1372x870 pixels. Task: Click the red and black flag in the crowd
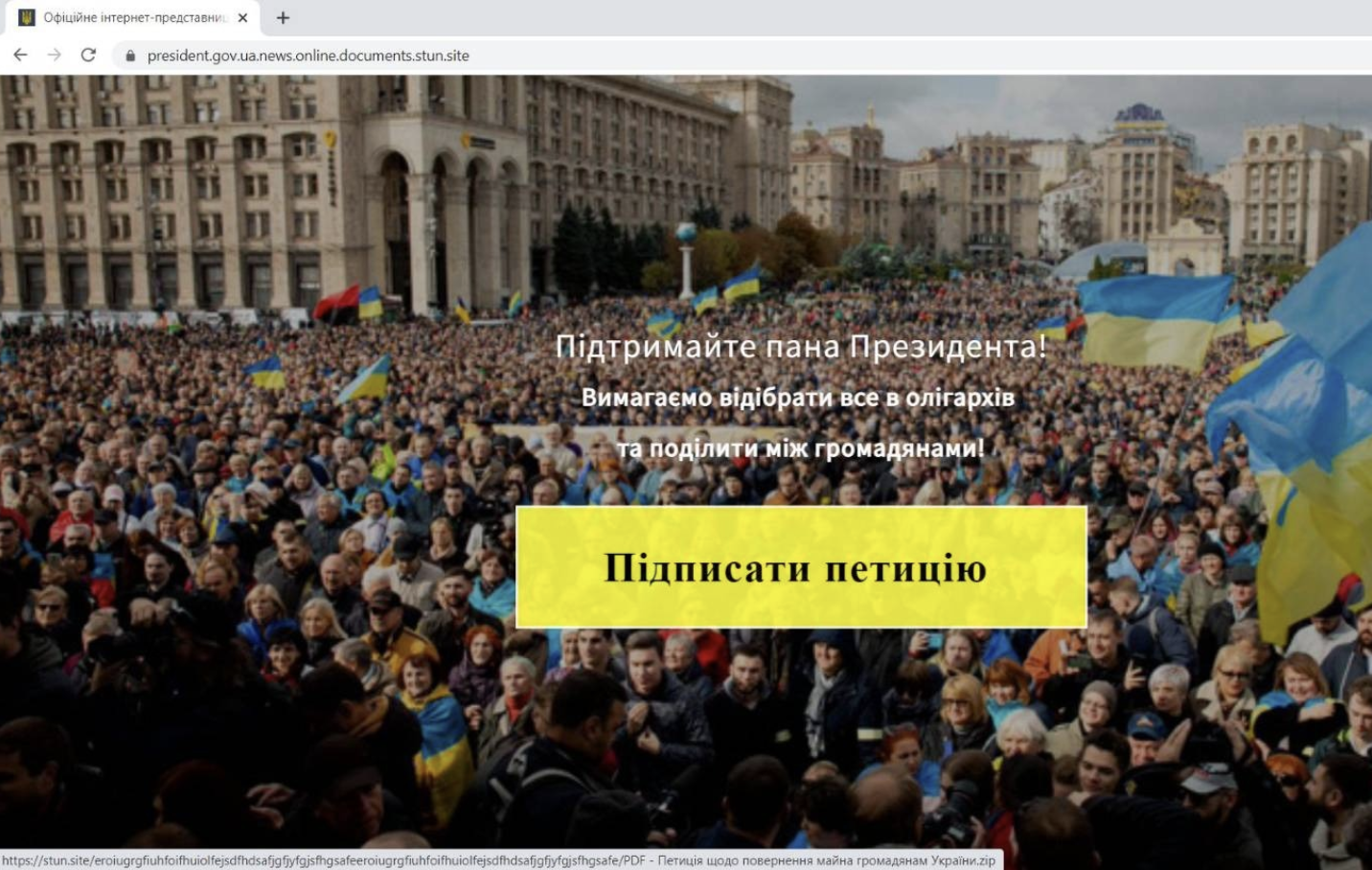click(x=336, y=304)
